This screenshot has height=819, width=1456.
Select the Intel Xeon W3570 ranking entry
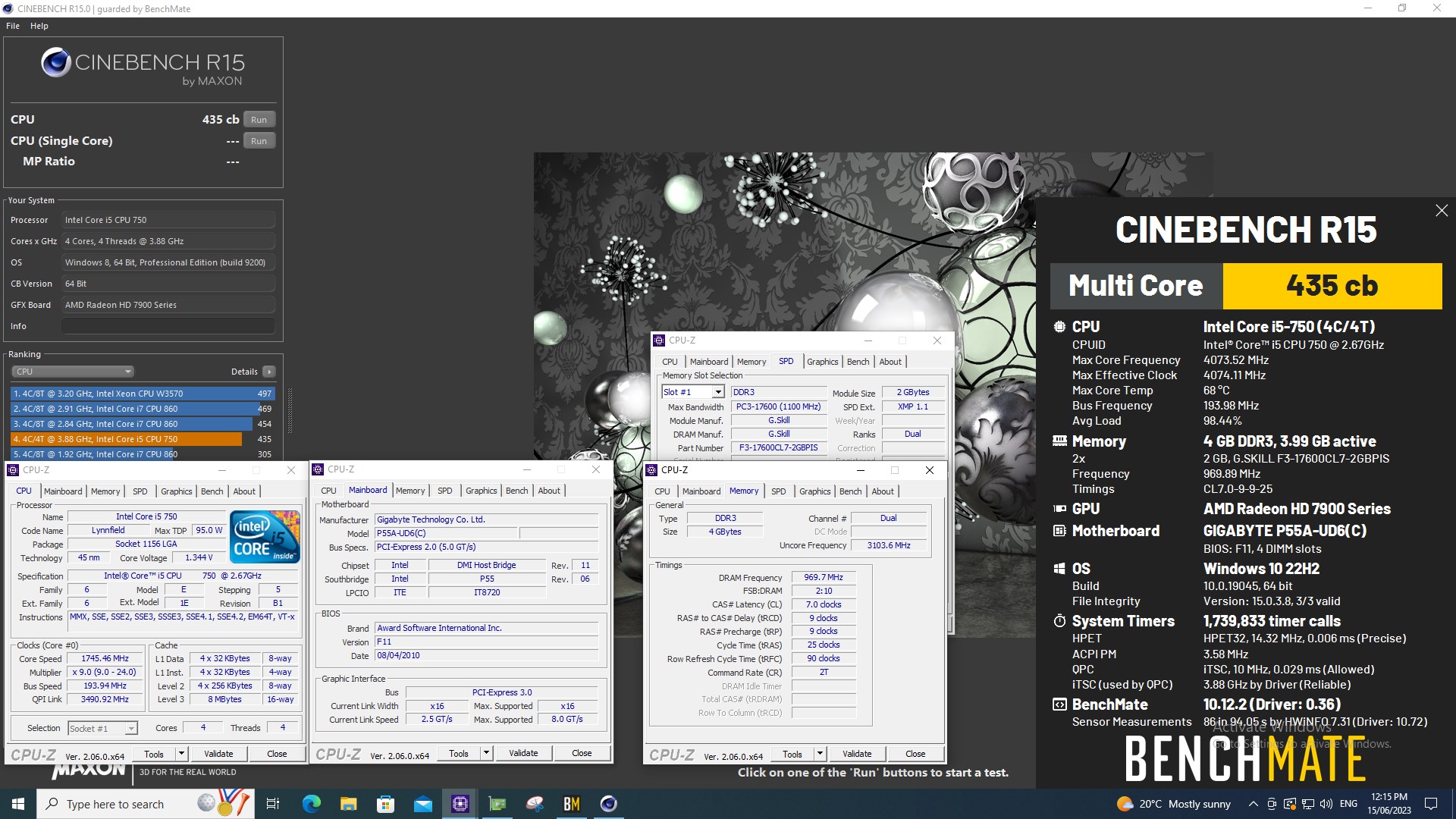tap(142, 394)
